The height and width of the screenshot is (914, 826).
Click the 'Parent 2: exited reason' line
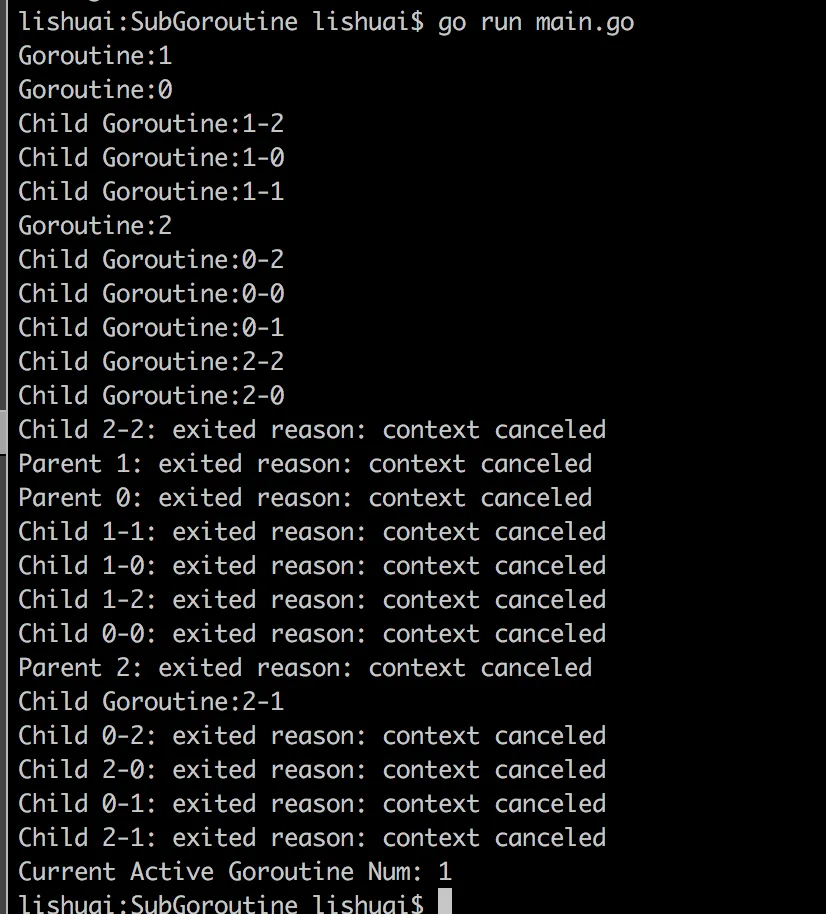(x=305, y=667)
